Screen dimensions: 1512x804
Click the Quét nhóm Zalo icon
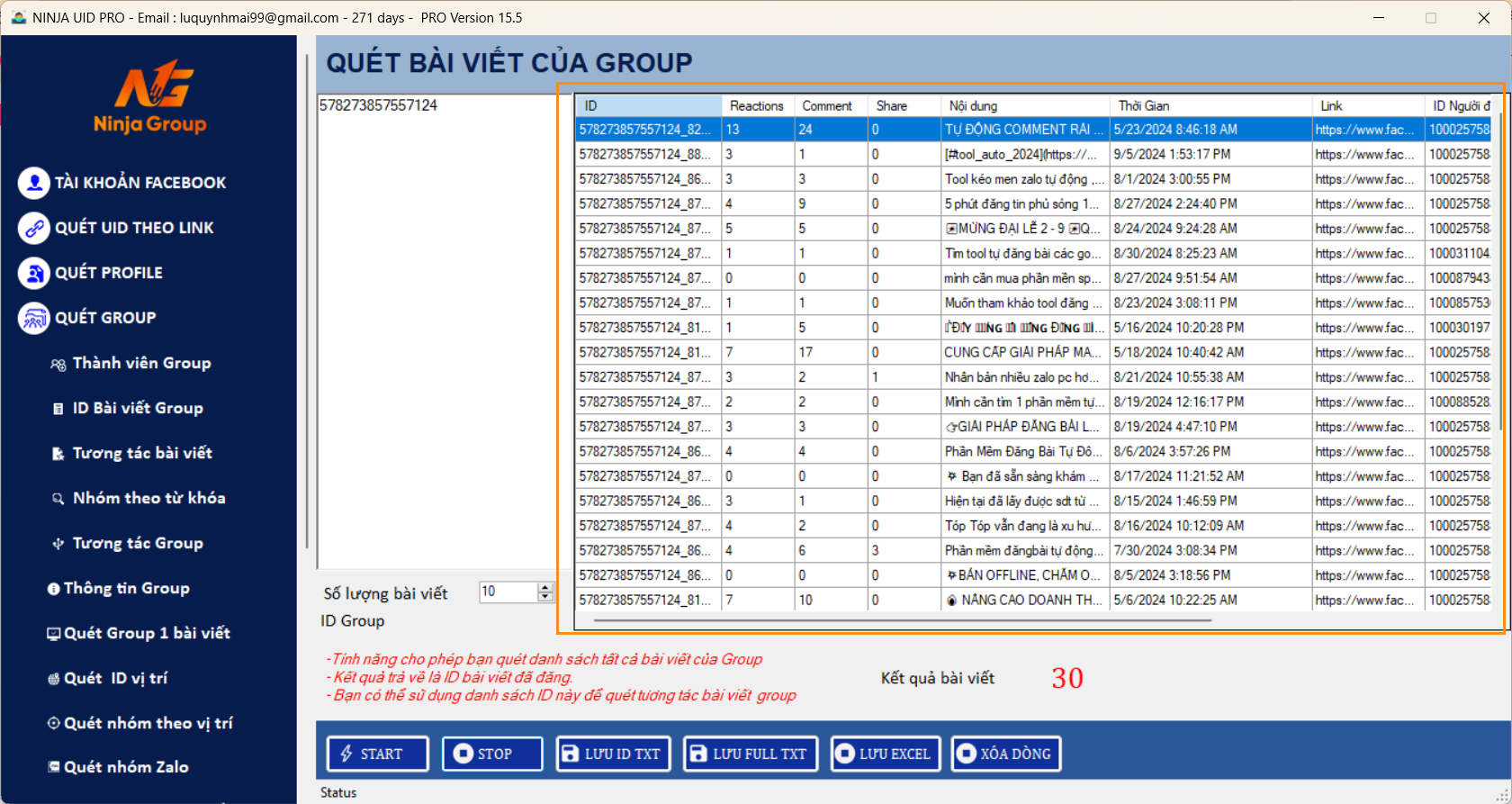click(x=54, y=767)
